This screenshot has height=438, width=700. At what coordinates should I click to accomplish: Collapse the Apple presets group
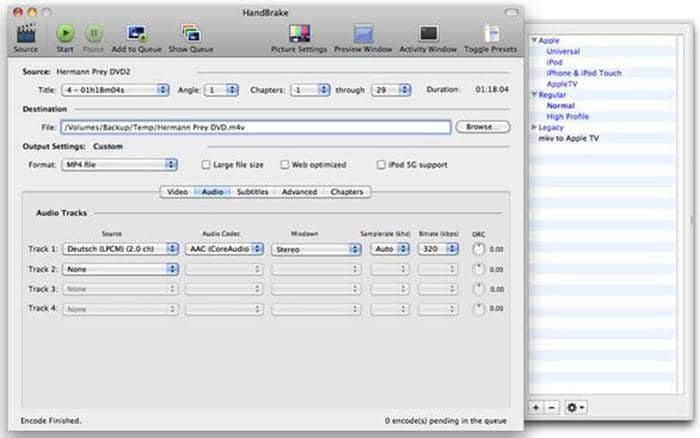tap(534, 41)
